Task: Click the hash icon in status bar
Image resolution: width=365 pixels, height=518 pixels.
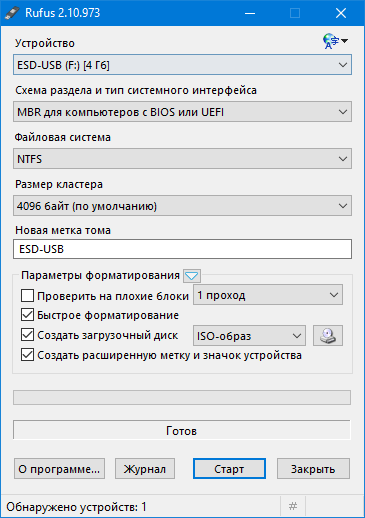Action: [293, 507]
